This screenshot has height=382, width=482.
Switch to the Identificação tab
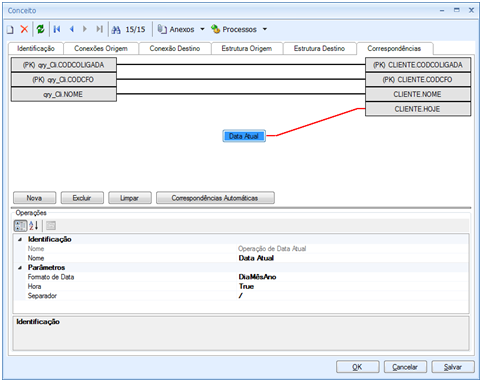pos(36,49)
